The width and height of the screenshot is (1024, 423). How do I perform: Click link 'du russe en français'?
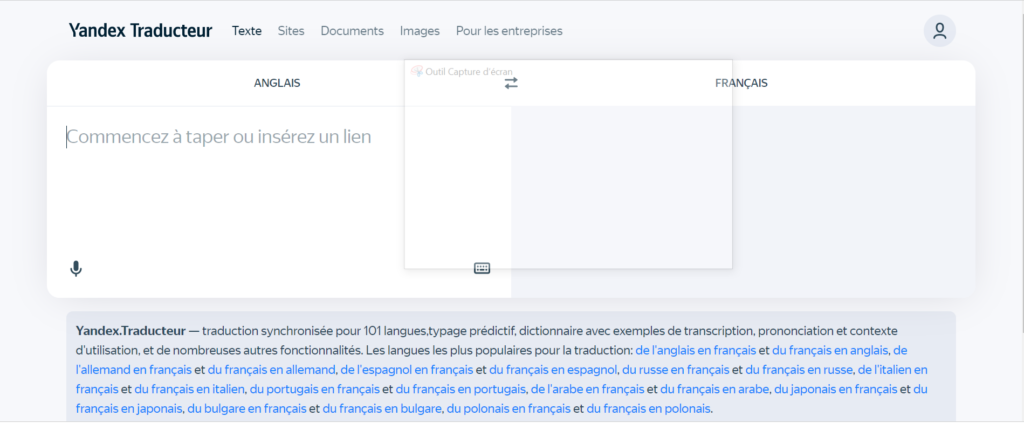pyautogui.click(x=676, y=369)
